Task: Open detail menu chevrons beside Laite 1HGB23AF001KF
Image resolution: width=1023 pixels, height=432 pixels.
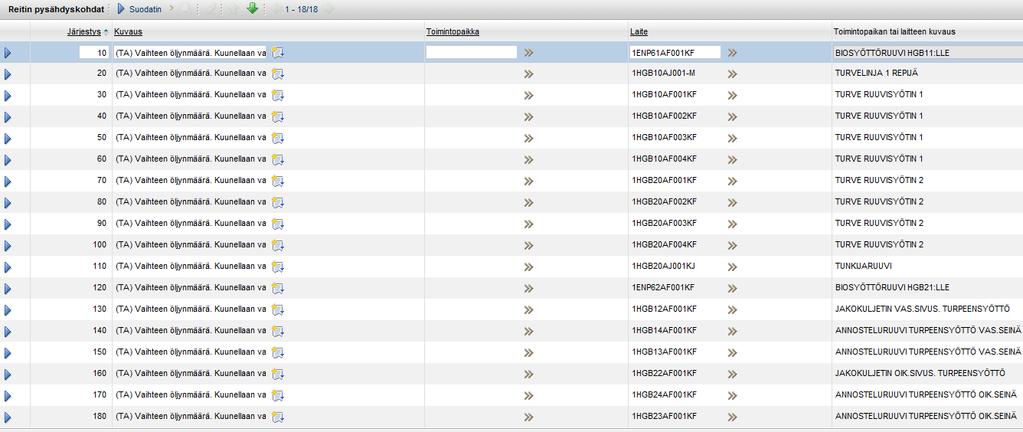Action: click(x=732, y=417)
